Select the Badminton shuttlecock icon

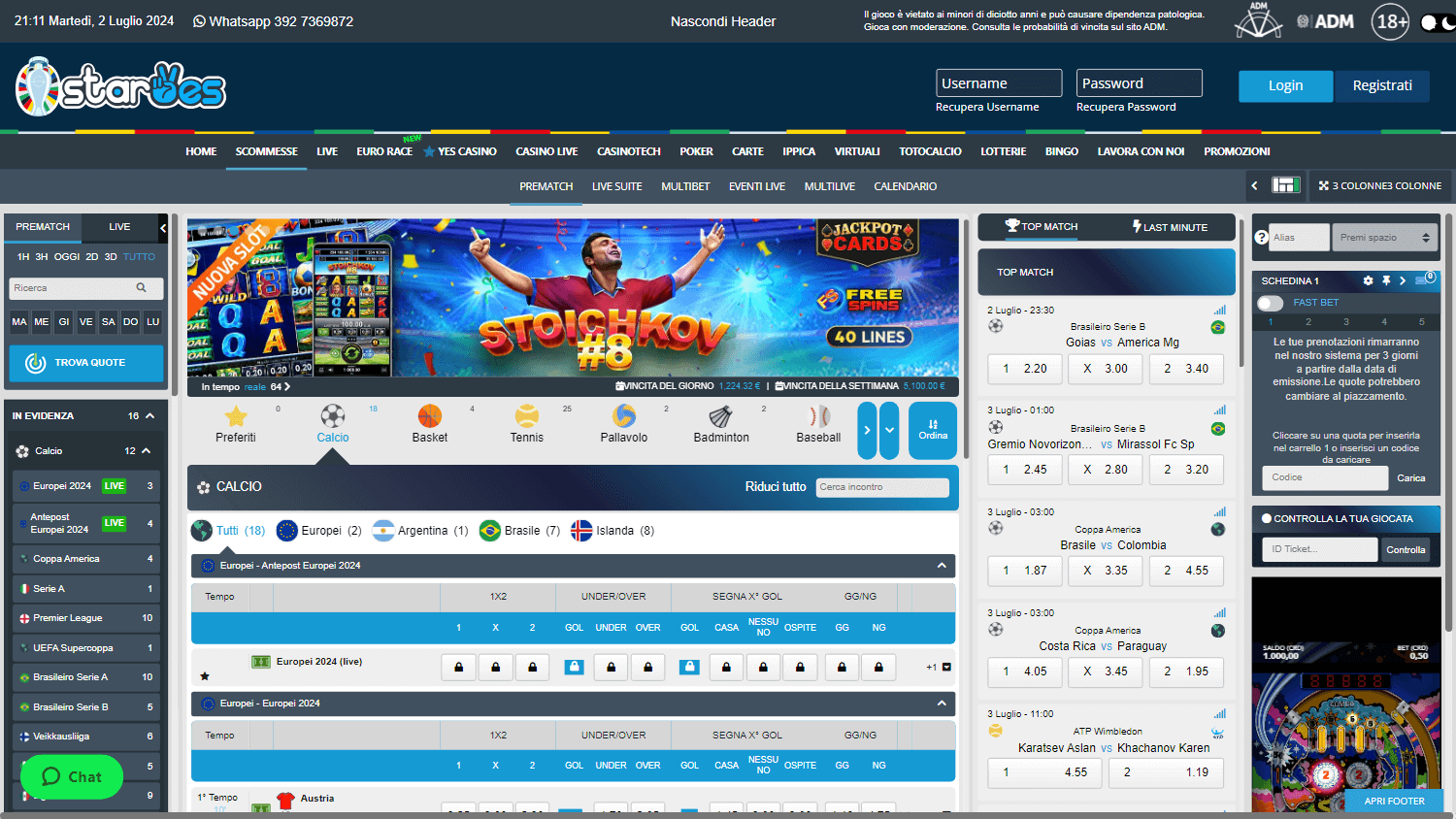coord(721,417)
